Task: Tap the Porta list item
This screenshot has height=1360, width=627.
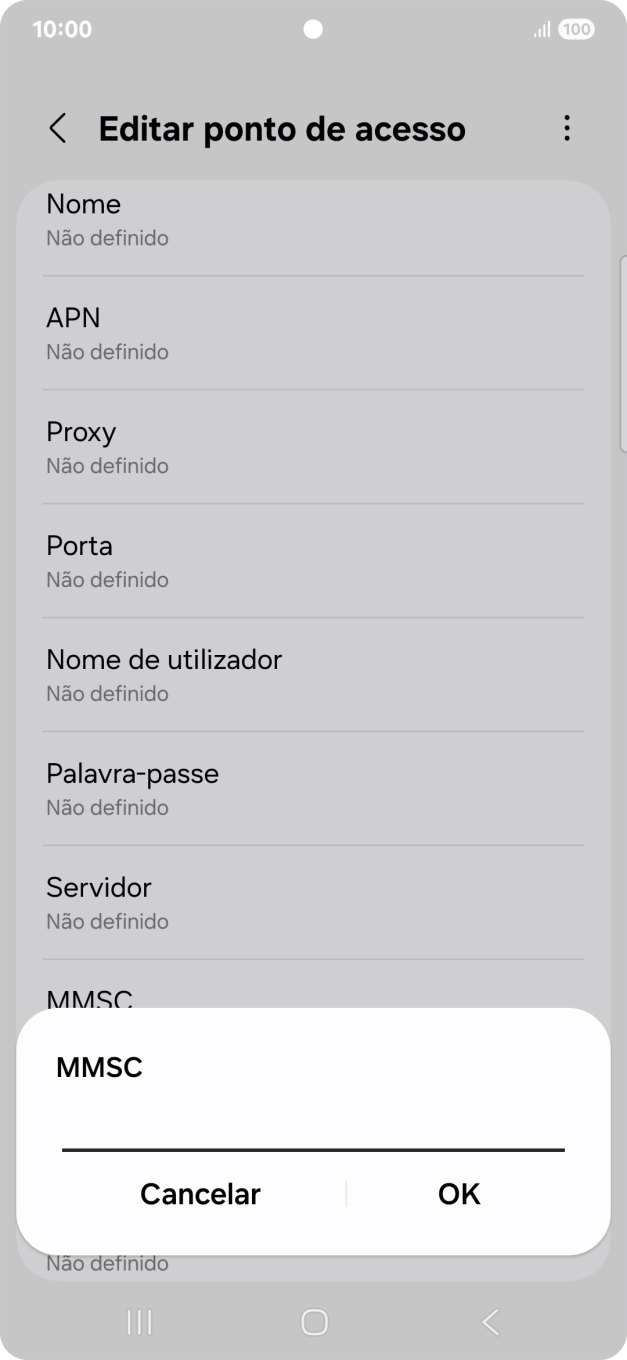Action: pyautogui.click(x=313, y=561)
